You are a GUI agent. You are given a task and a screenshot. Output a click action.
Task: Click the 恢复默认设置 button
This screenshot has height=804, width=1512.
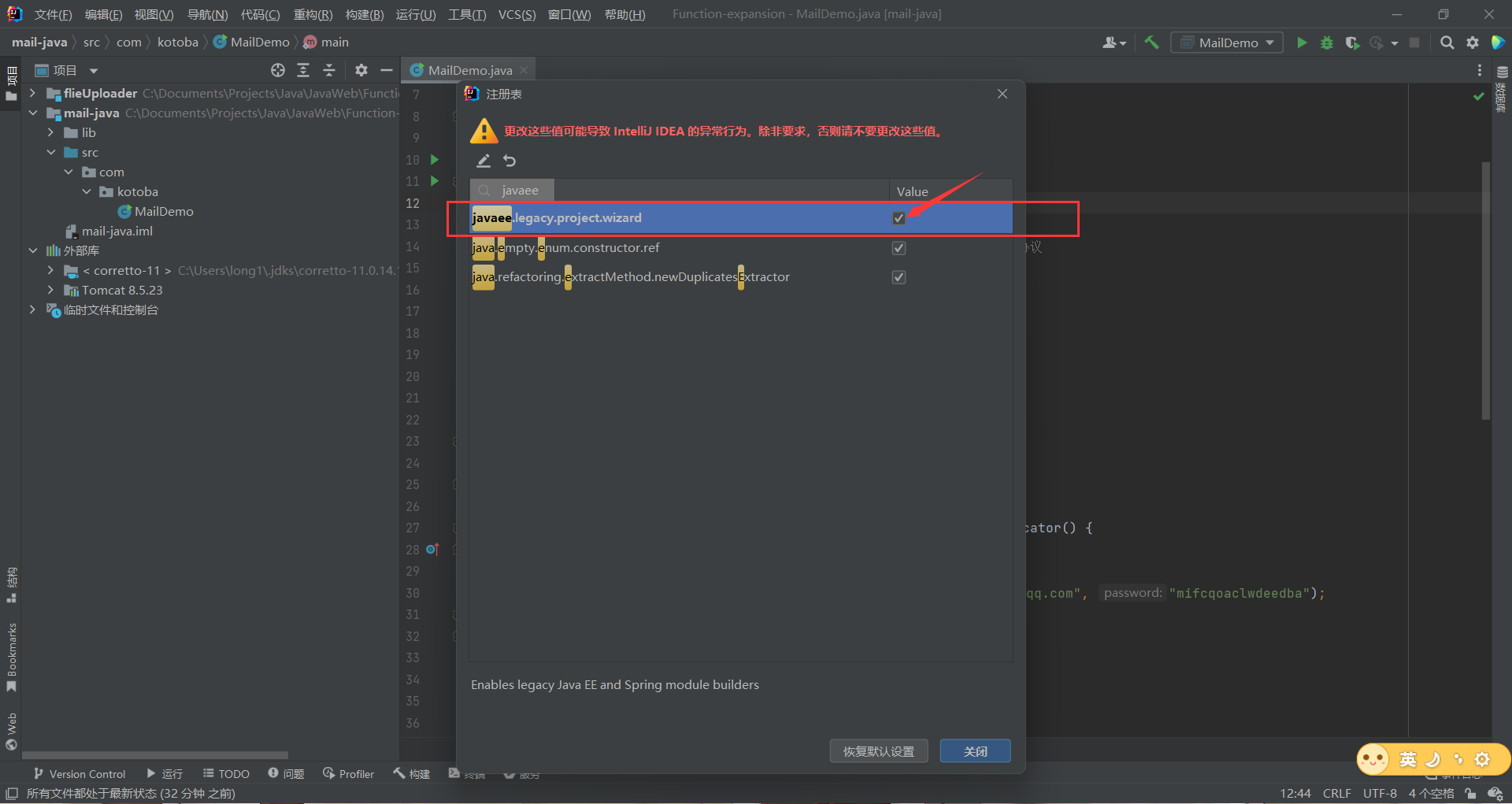[x=878, y=750]
